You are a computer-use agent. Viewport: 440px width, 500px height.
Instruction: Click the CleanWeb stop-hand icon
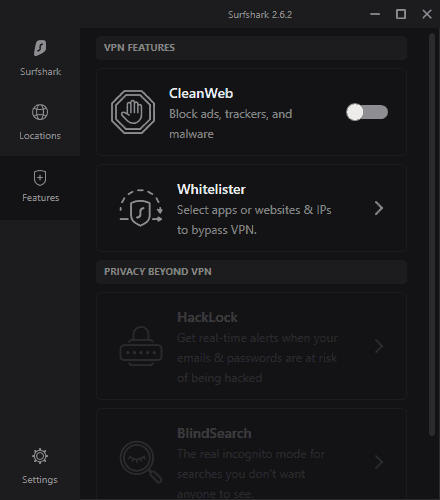pyautogui.click(x=133, y=112)
